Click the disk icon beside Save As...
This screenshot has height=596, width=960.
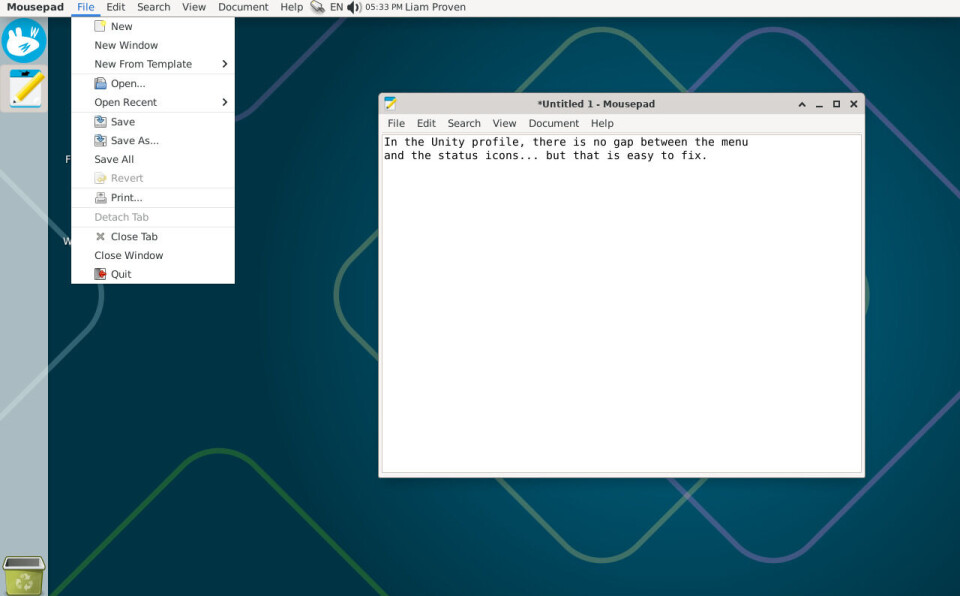point(100,141)
